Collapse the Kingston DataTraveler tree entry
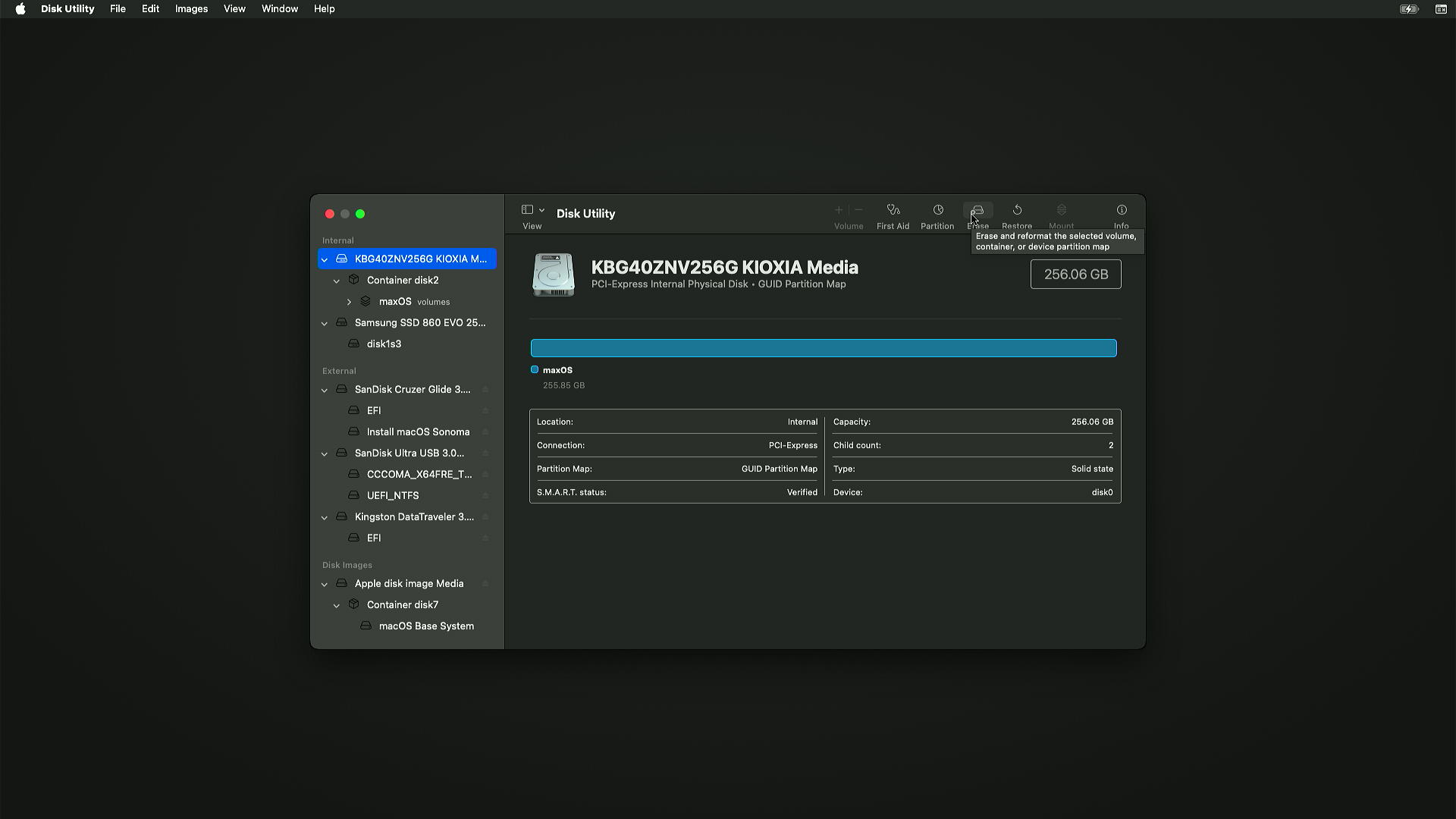This screenshot has width=1456, height=819. click(325, 517)
